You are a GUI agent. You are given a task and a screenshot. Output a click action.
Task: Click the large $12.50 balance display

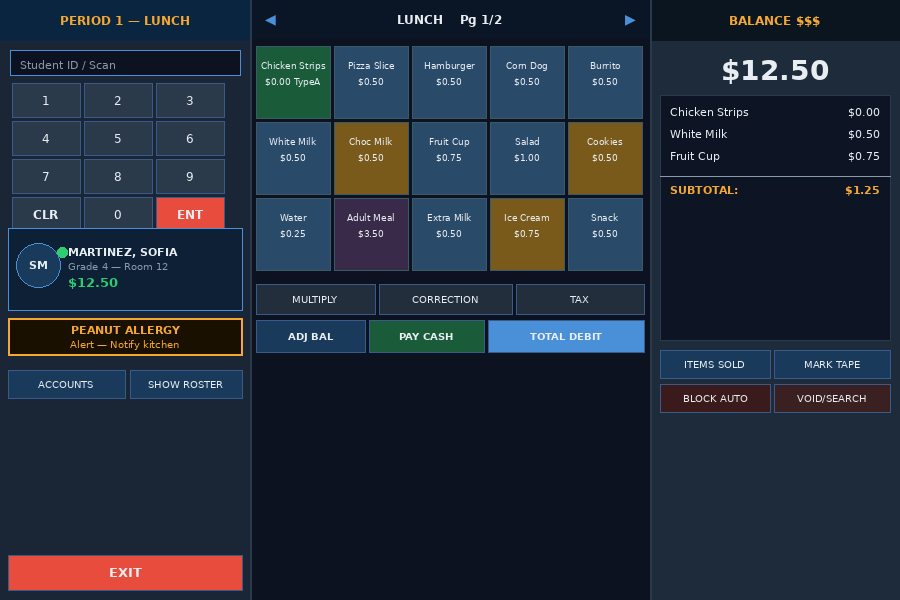pos(775,71)
